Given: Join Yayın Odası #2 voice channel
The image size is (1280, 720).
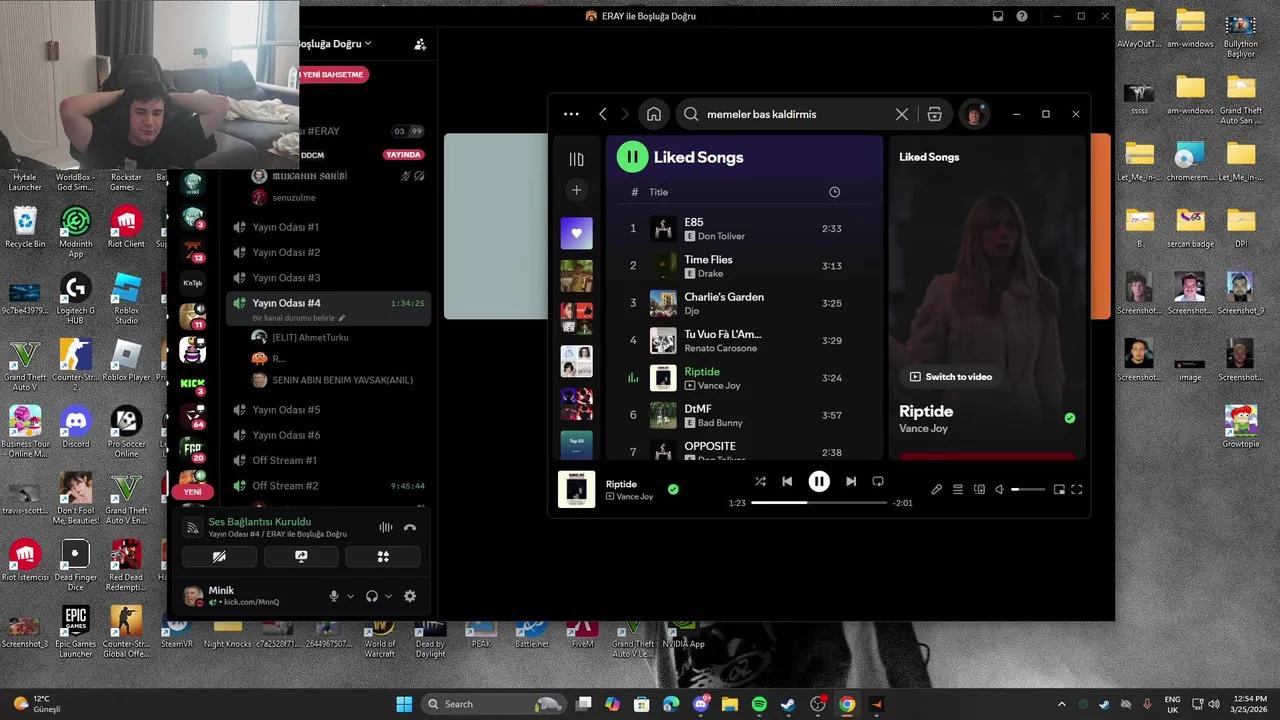Looking at the screenshot, I should (328, 252).
